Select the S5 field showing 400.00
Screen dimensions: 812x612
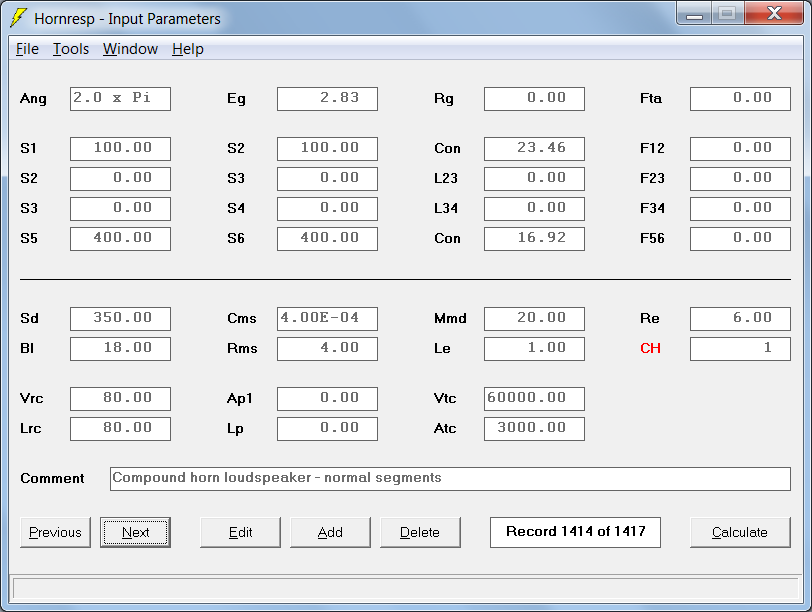pyautogui.click(x=120, y=239)
